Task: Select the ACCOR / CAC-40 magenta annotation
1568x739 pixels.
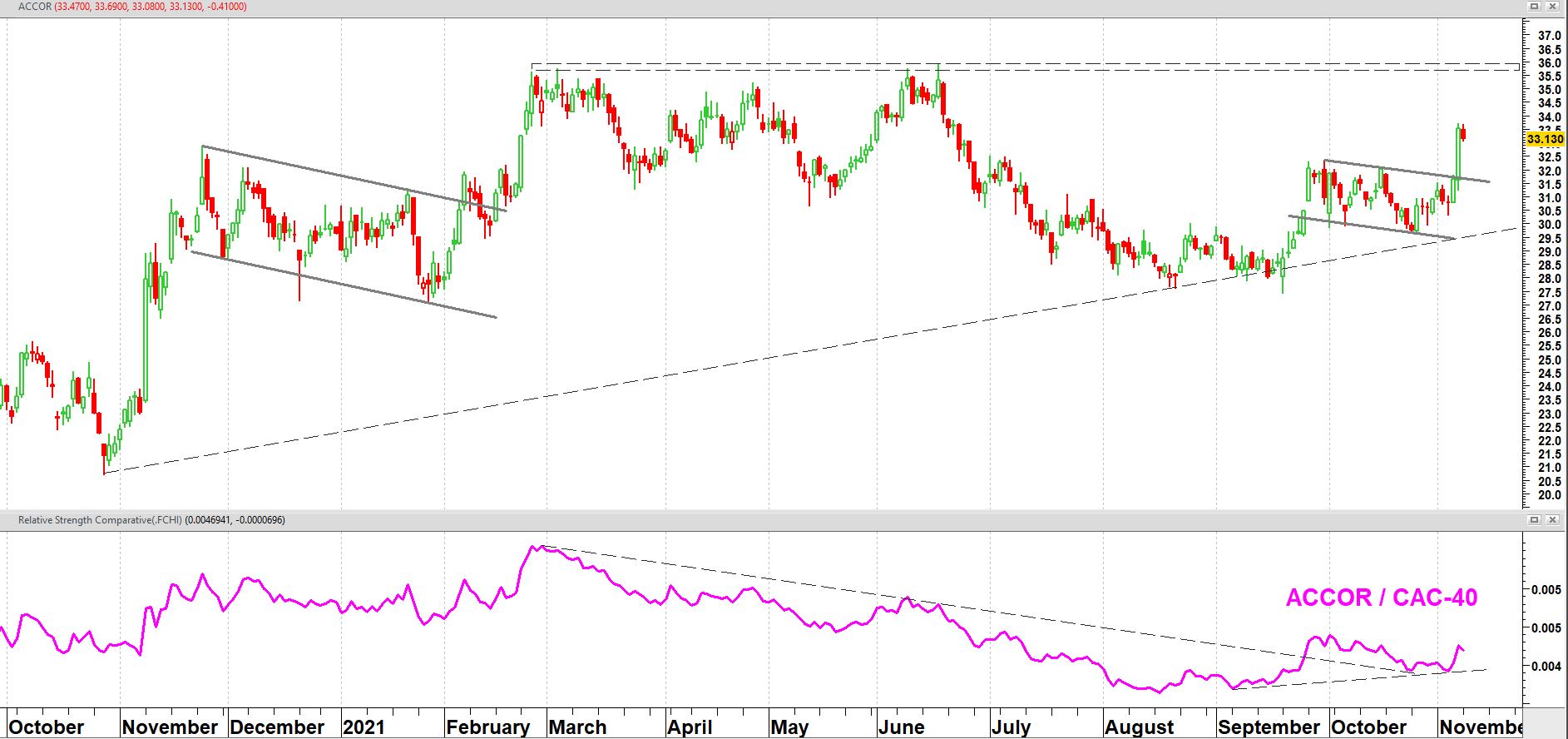Action: click(1381, 598)
